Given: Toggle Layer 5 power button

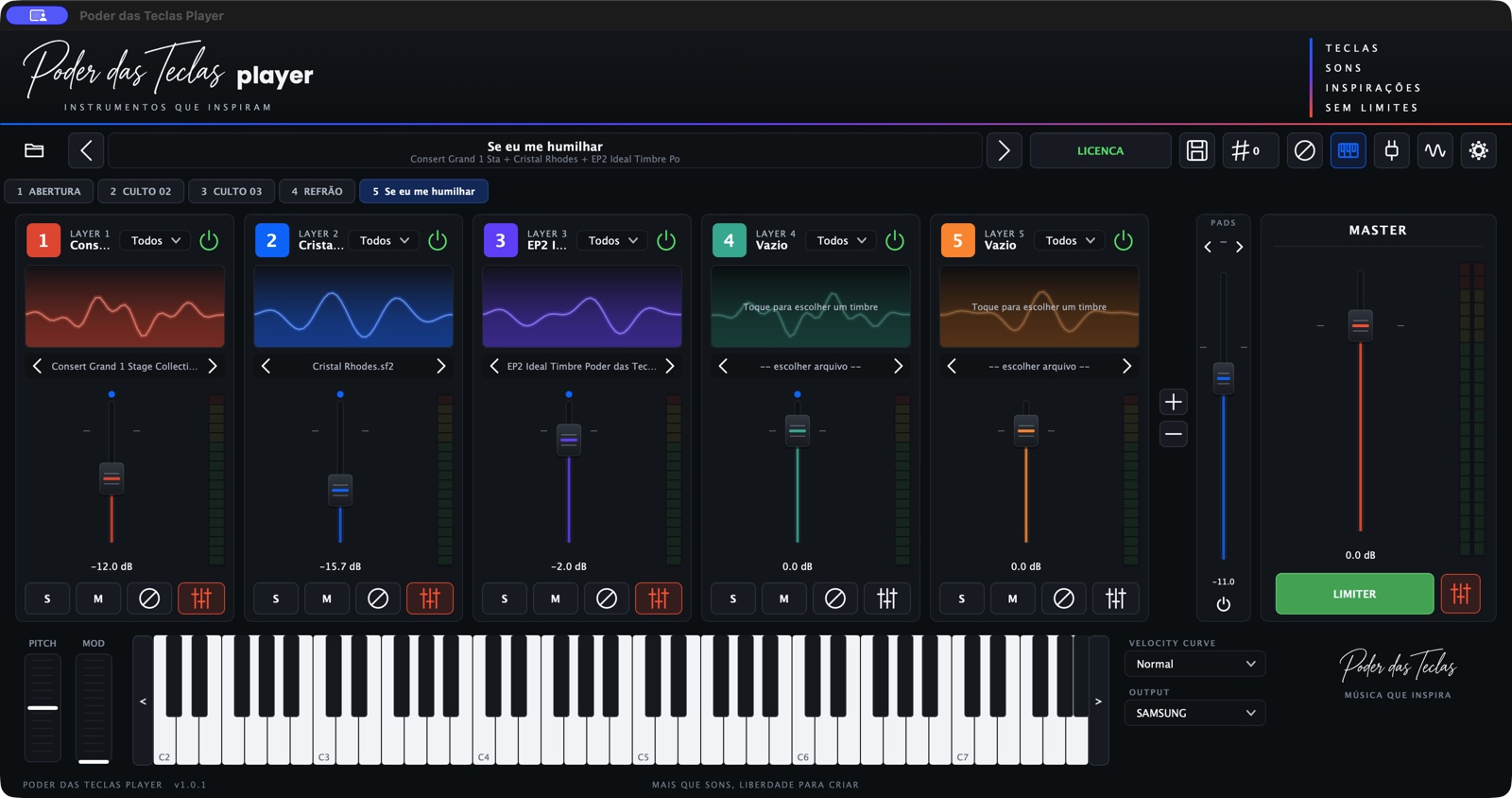Looking at the screenshot, I should click(x=1124, y=240).
